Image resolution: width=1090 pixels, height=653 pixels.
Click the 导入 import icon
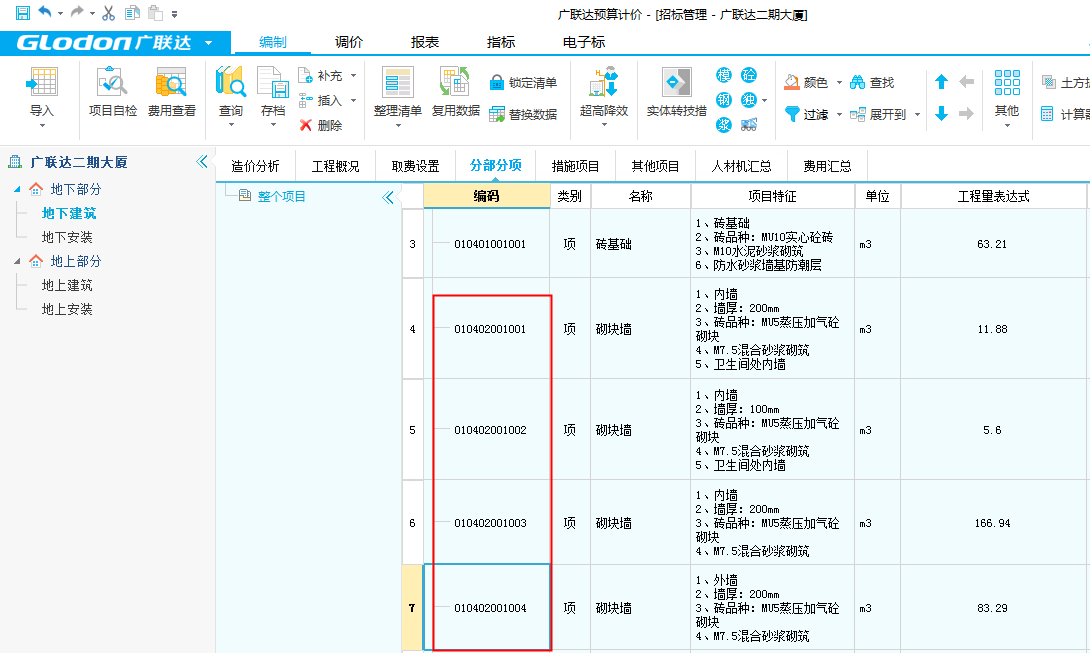[42, 83]
